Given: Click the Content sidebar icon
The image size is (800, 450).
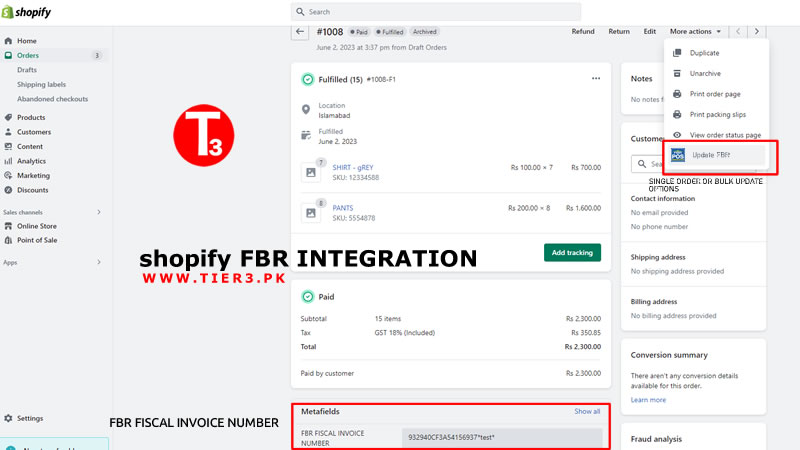Looking at the screenshot, I should [8, 146].
